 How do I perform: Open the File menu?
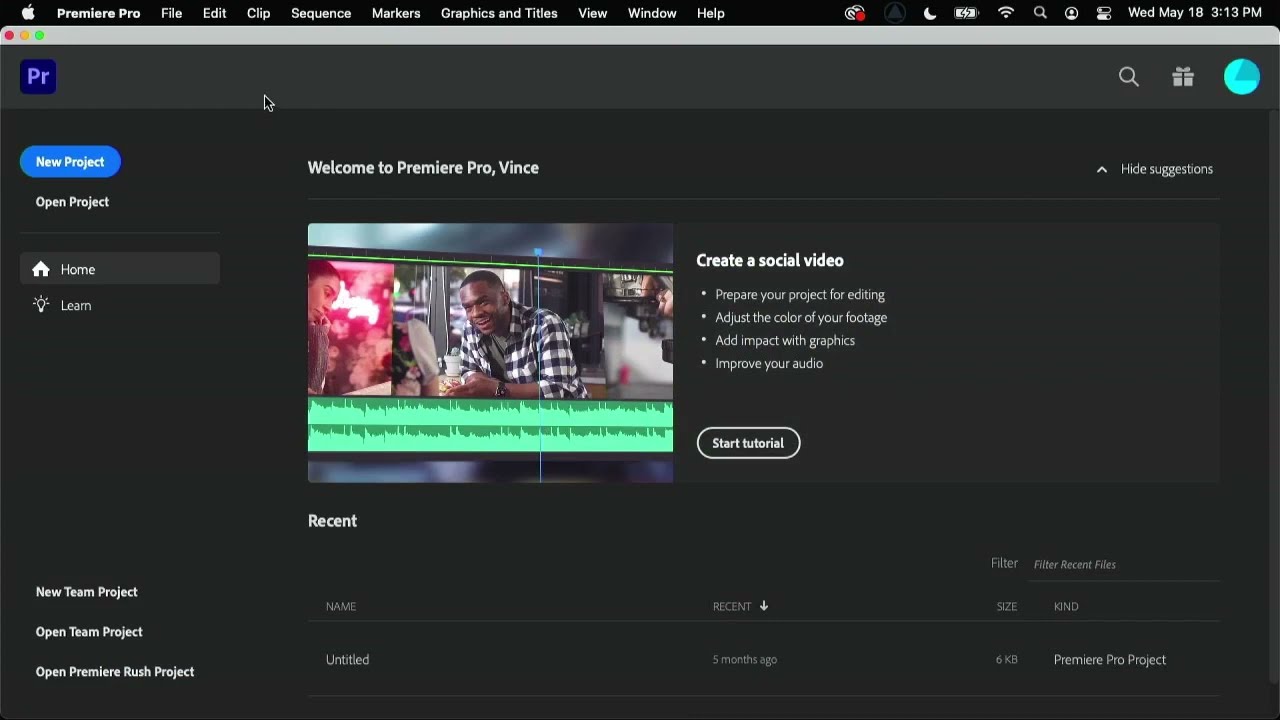point(171,13)
